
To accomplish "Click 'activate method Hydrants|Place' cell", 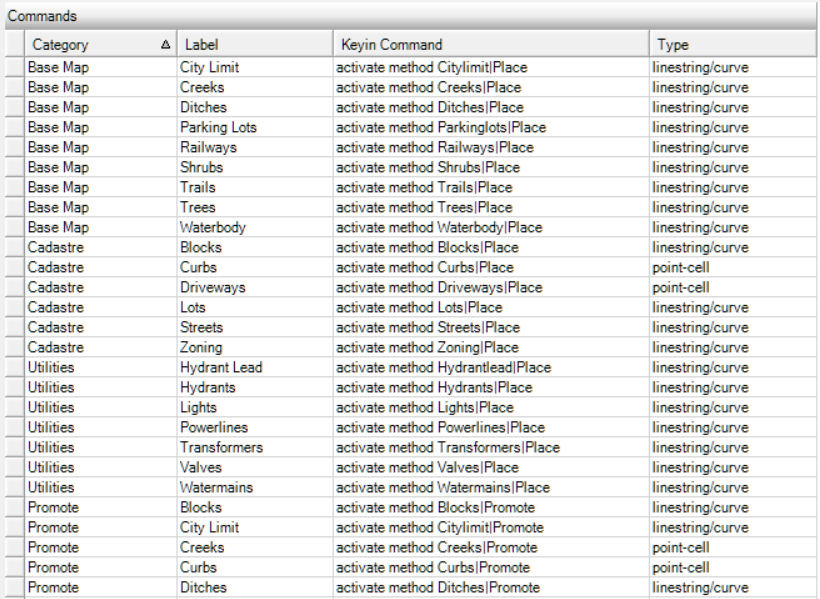I will point(491,387).
